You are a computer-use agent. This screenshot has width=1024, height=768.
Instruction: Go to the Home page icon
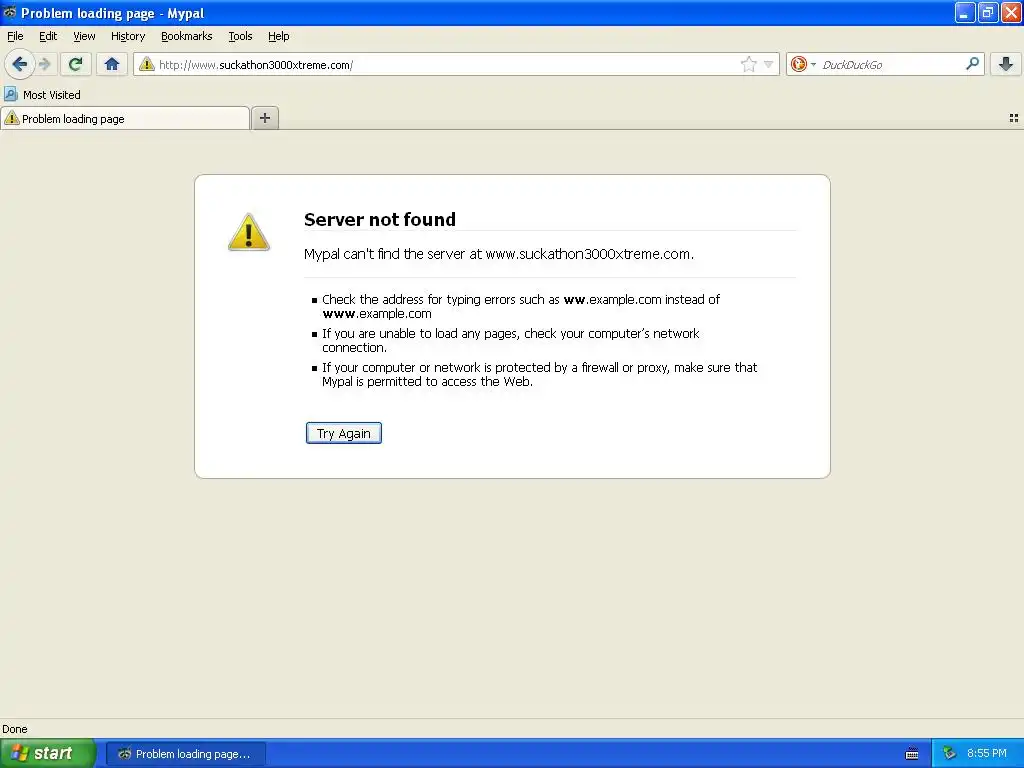pos(112,64)
